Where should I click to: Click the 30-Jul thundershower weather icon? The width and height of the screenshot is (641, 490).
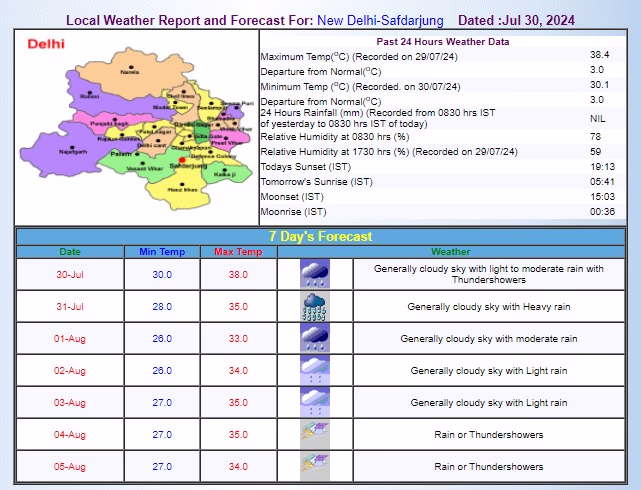tap(315, 275)
